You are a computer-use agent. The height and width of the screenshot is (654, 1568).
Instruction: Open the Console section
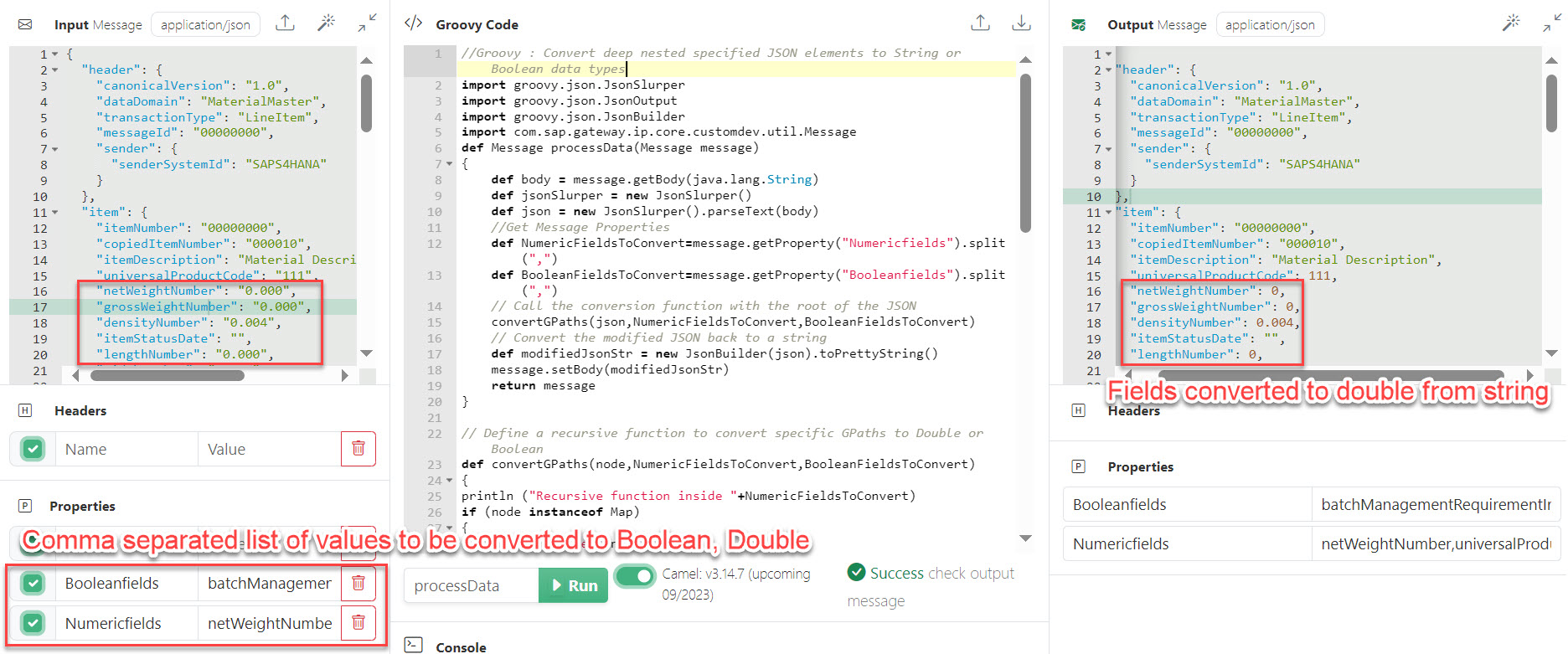[461, 646]
